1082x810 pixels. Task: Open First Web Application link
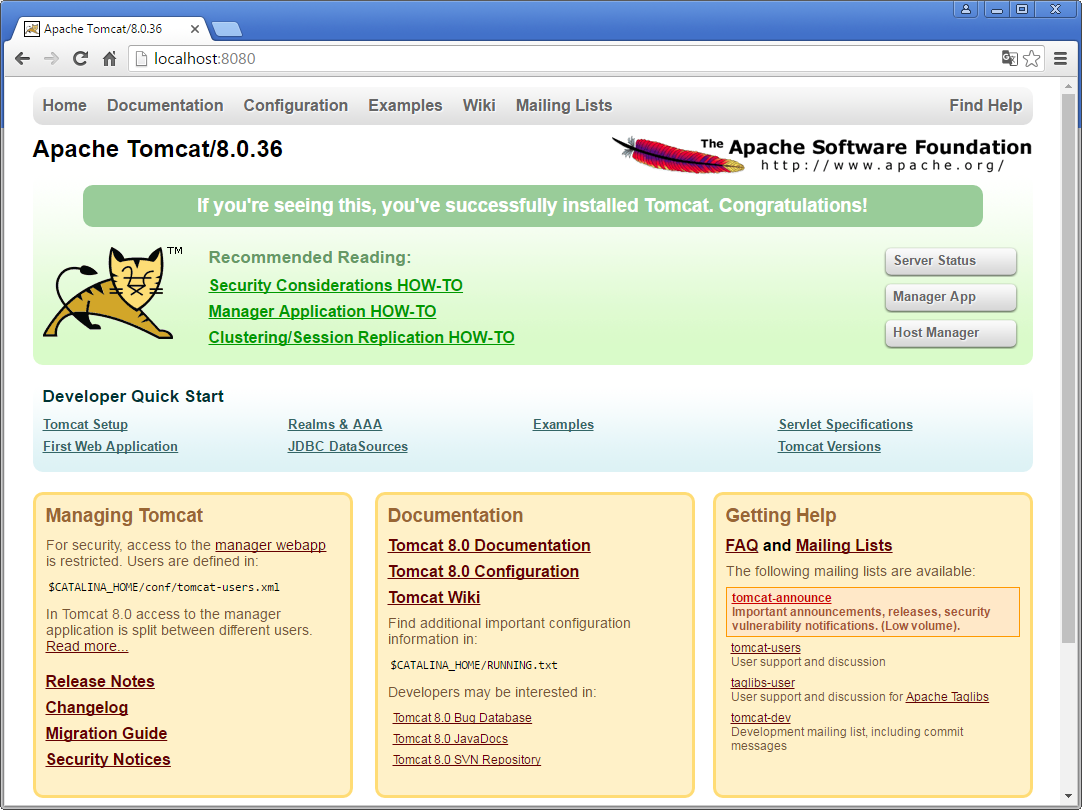(110, 446)
